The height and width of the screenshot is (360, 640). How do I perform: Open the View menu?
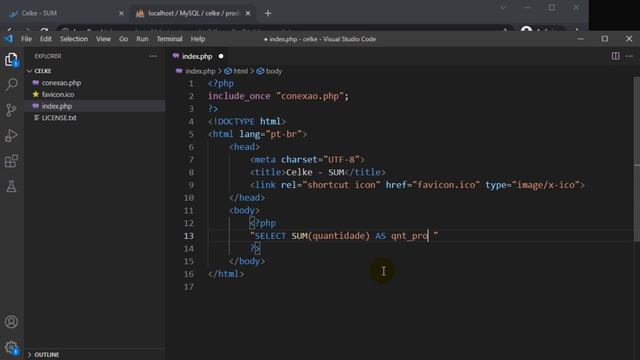103,39
